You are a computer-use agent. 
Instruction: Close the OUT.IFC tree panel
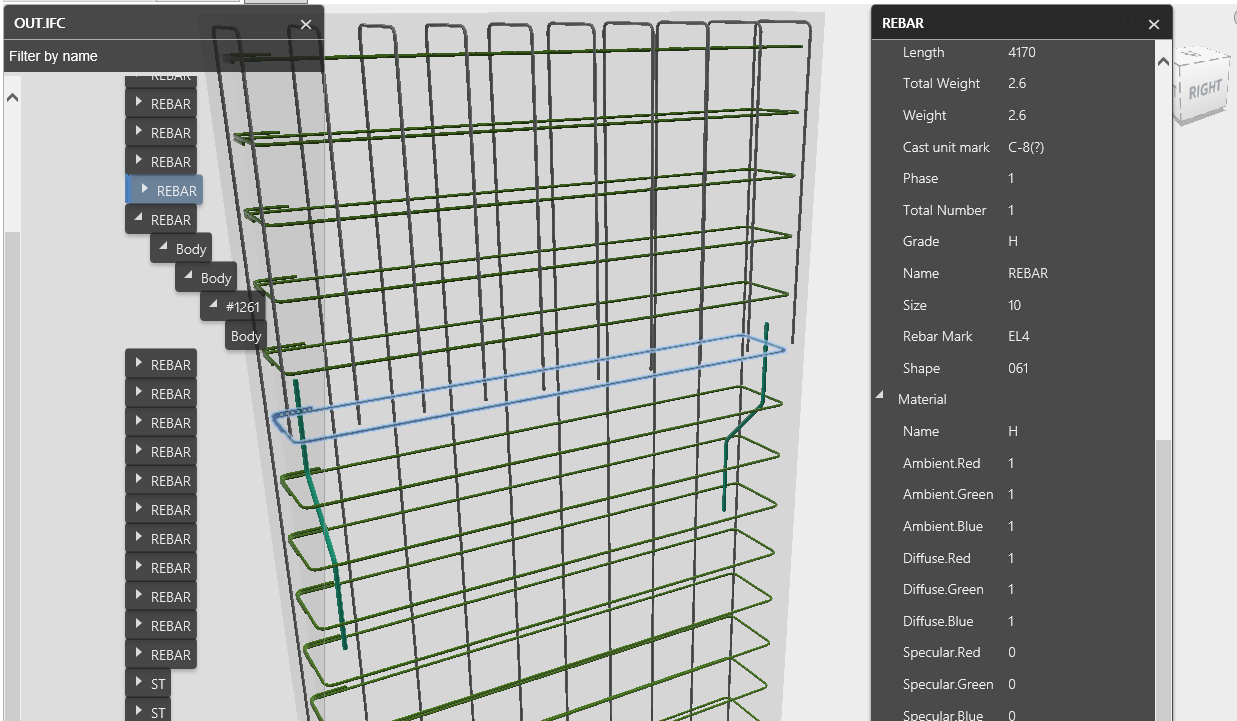pos(305,24)
